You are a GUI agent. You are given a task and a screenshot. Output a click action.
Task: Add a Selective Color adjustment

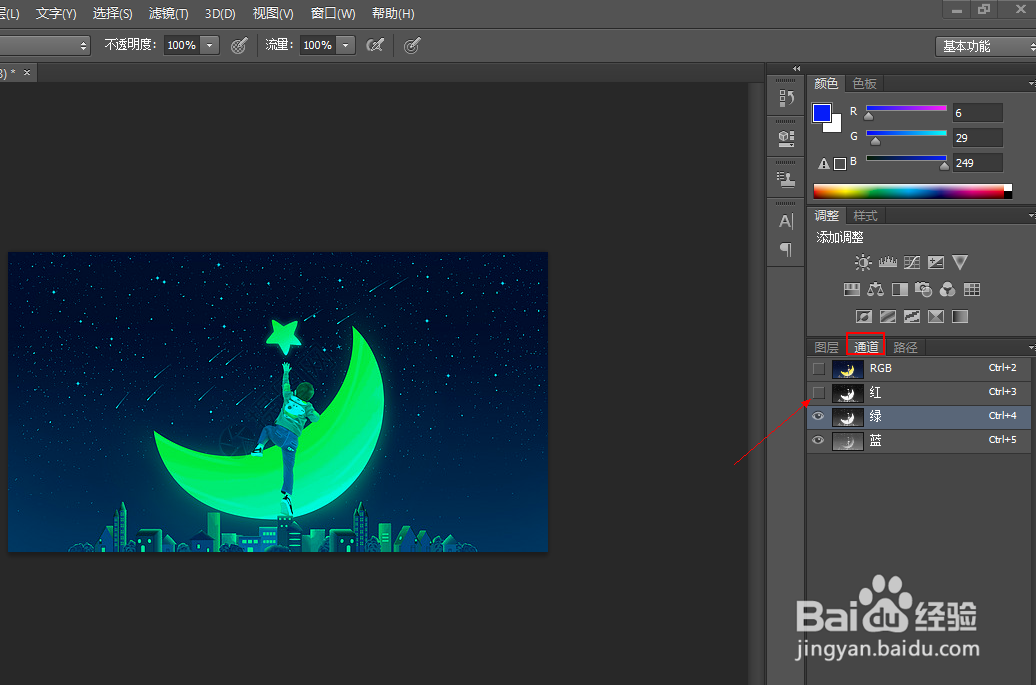point(936,316)
